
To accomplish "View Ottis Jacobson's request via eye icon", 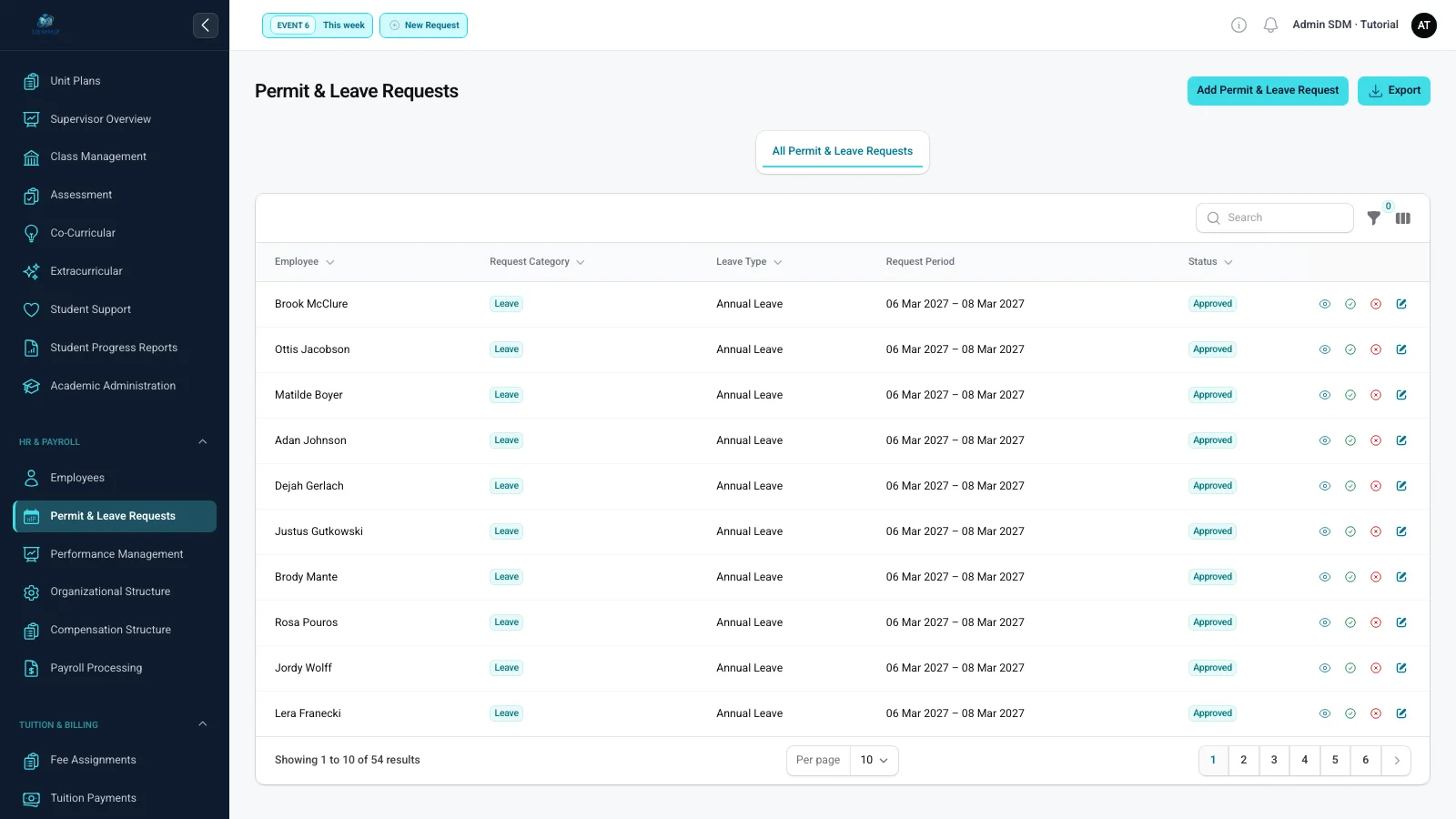I will tap(1325, 349).
